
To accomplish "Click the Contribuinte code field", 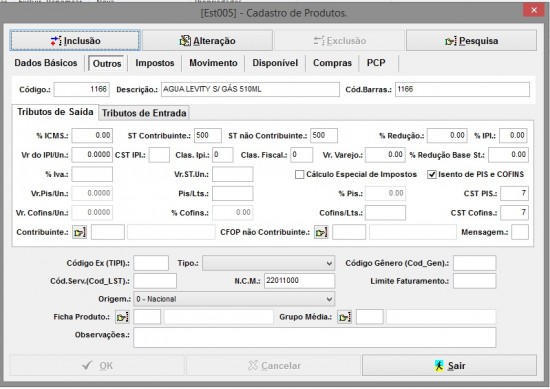I will 108,232.
